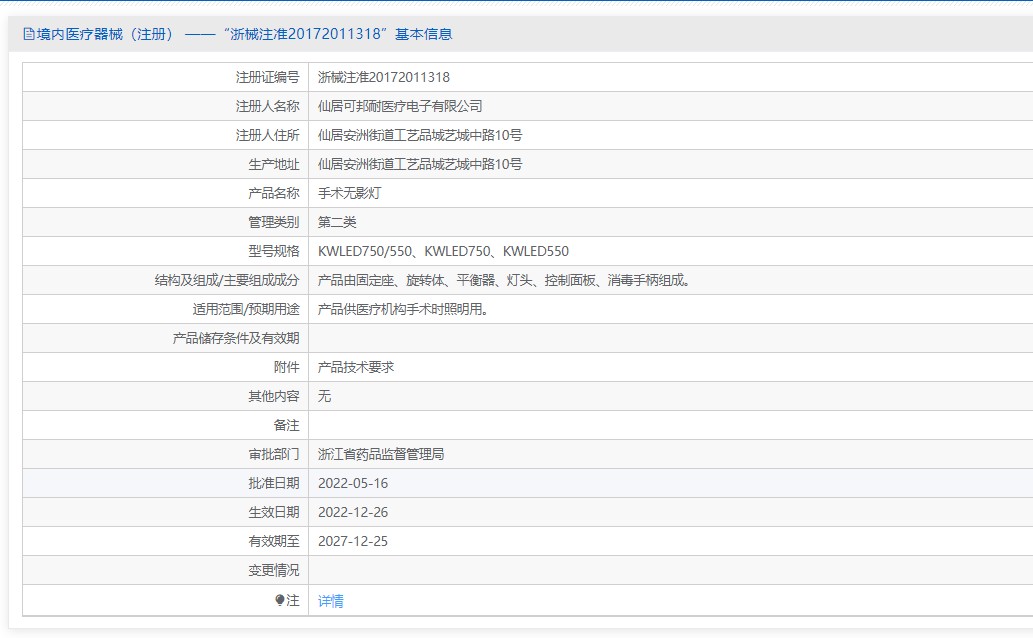Click the 生产地址 label
Screen dimensions: 1033x638
tap(273, 164)
